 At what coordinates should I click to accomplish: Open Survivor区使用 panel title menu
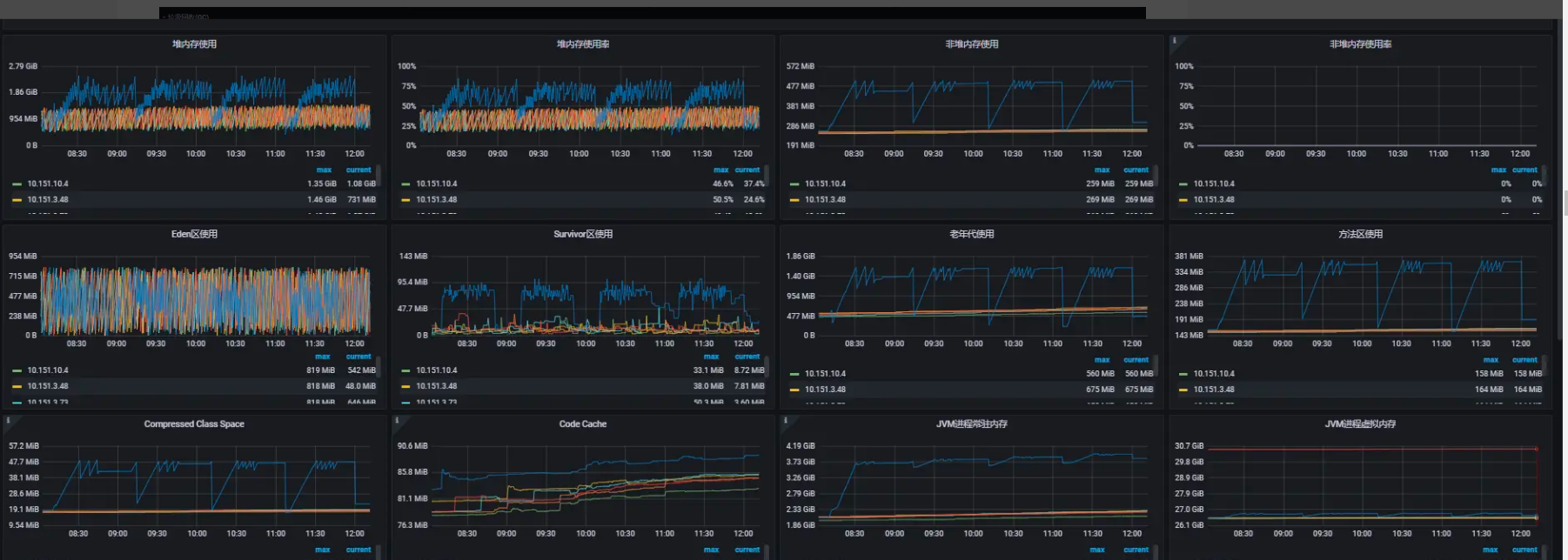(583, 234)
